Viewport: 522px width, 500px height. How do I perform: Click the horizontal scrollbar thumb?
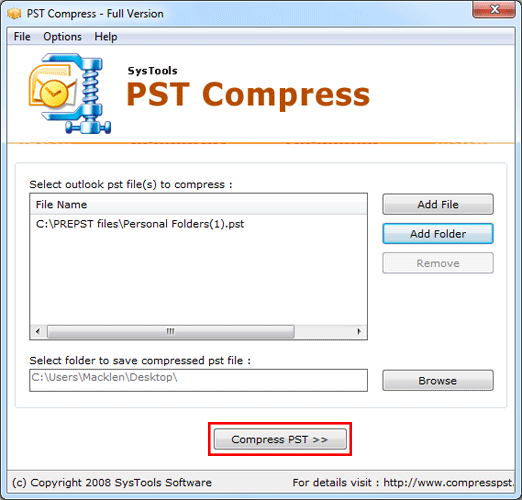point(171,331)
